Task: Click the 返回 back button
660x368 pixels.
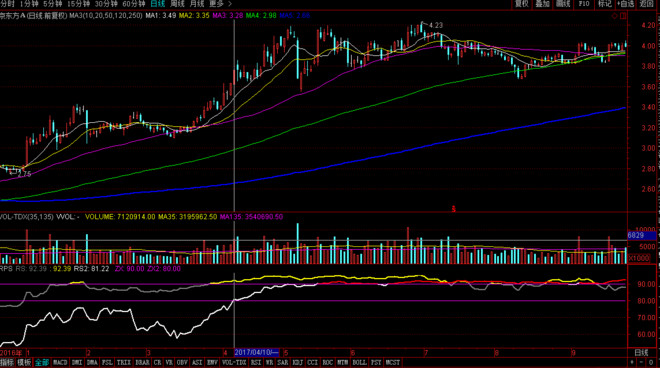Action: (x=647, y=4)
